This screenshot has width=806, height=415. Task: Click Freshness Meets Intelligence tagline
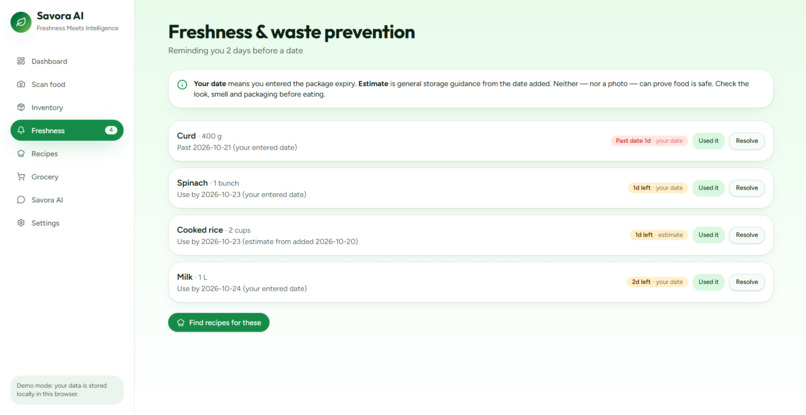(x=77, y=28)
